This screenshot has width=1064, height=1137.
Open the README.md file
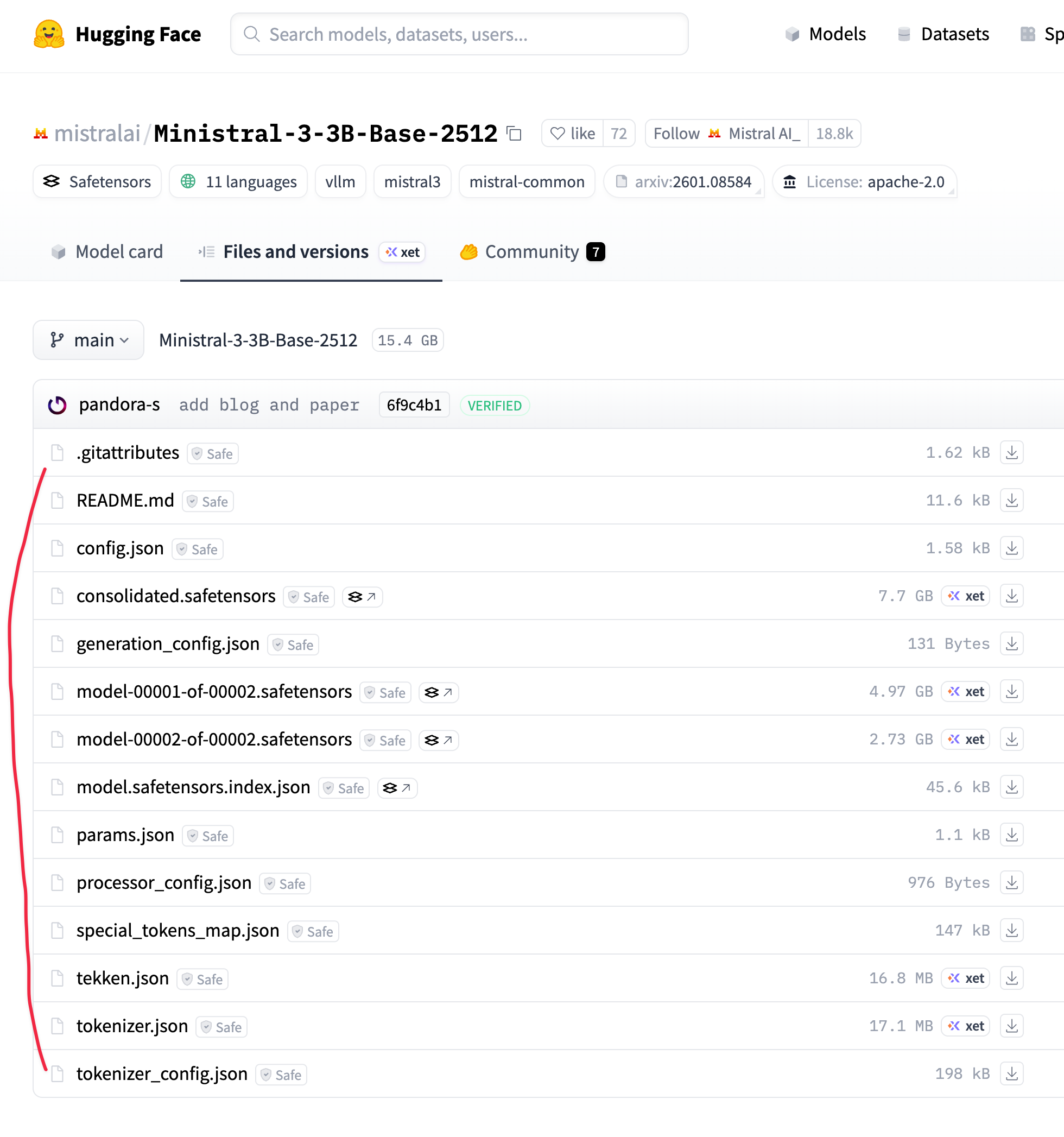(x=125, y=501)
